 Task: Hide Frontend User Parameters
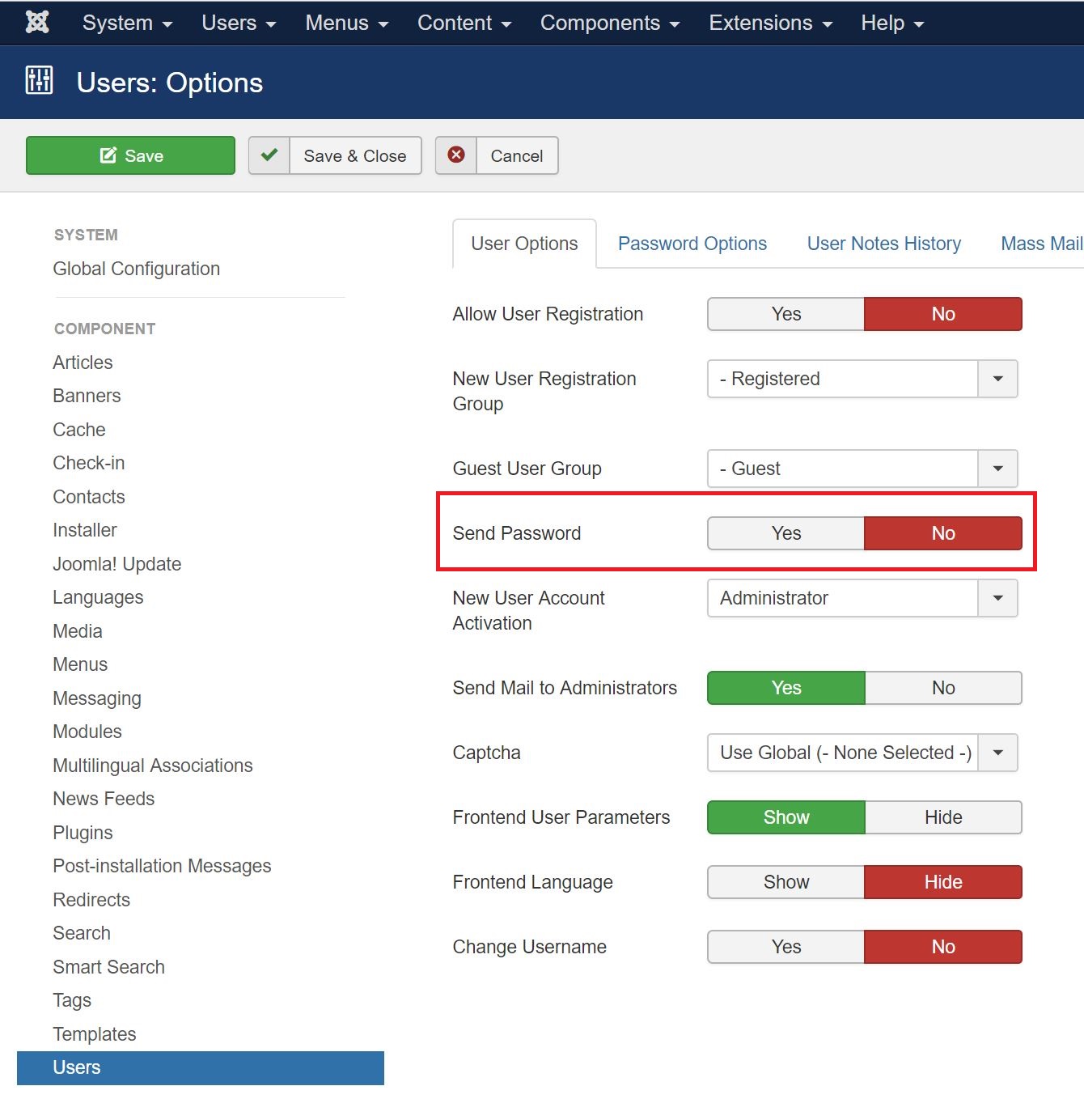942,817
